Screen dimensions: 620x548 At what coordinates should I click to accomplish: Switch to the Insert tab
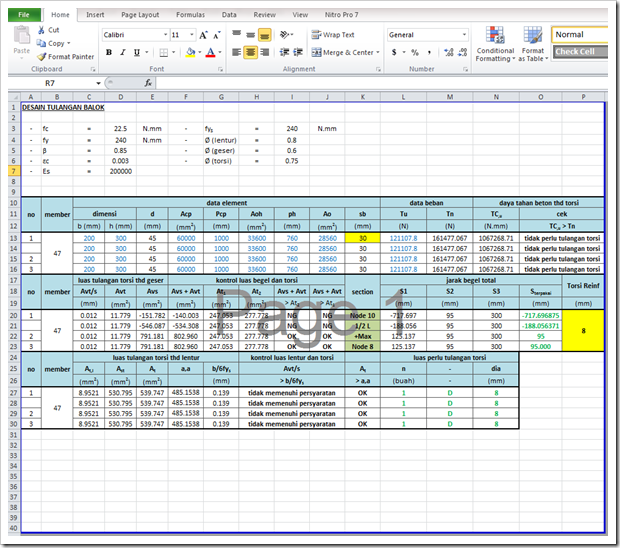(x=95, y=15)
